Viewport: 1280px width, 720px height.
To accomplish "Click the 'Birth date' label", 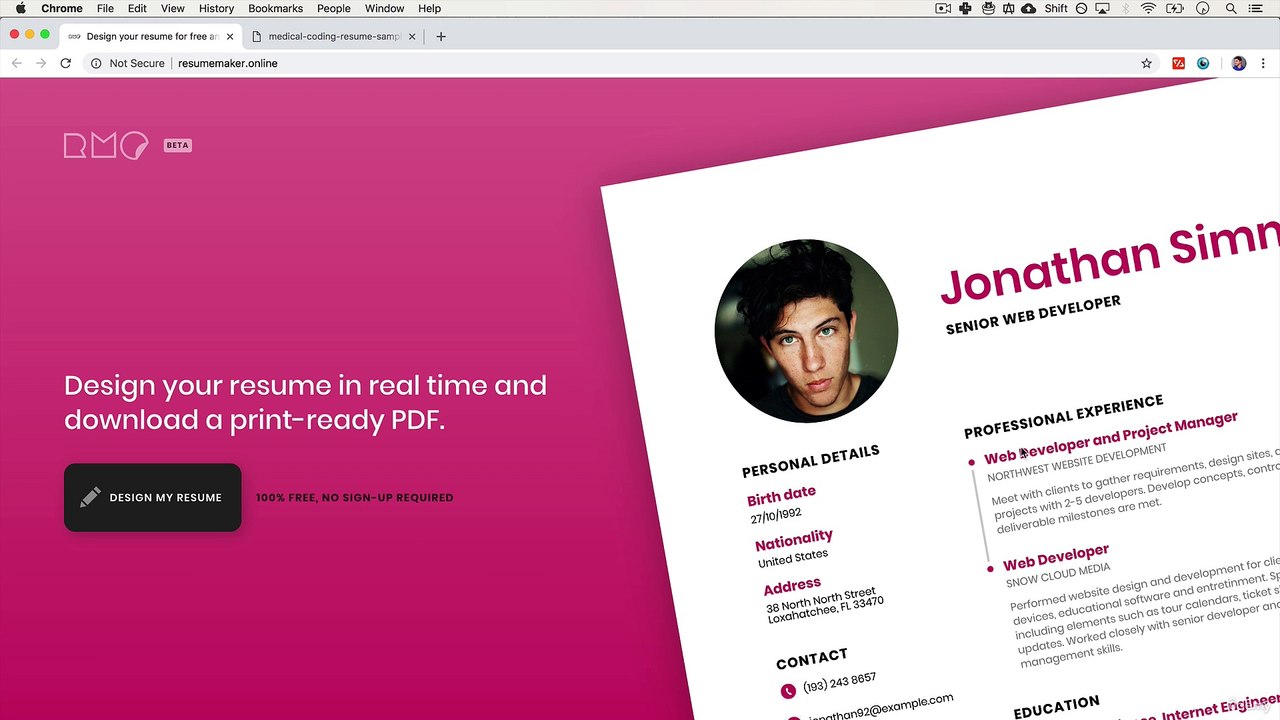I will [x=781, y=495].
